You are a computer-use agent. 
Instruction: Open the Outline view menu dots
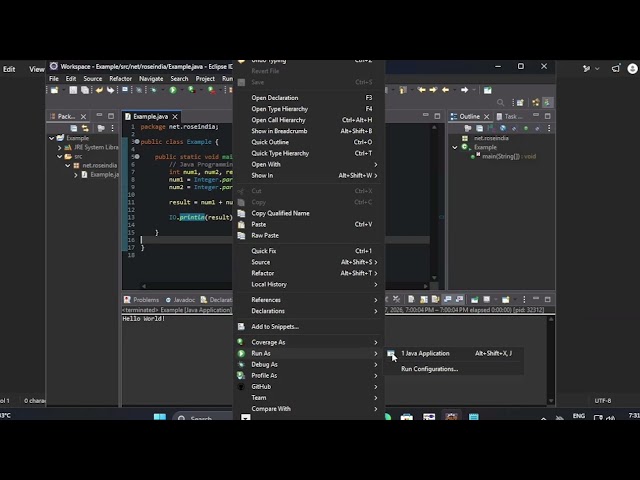(549, 129)
